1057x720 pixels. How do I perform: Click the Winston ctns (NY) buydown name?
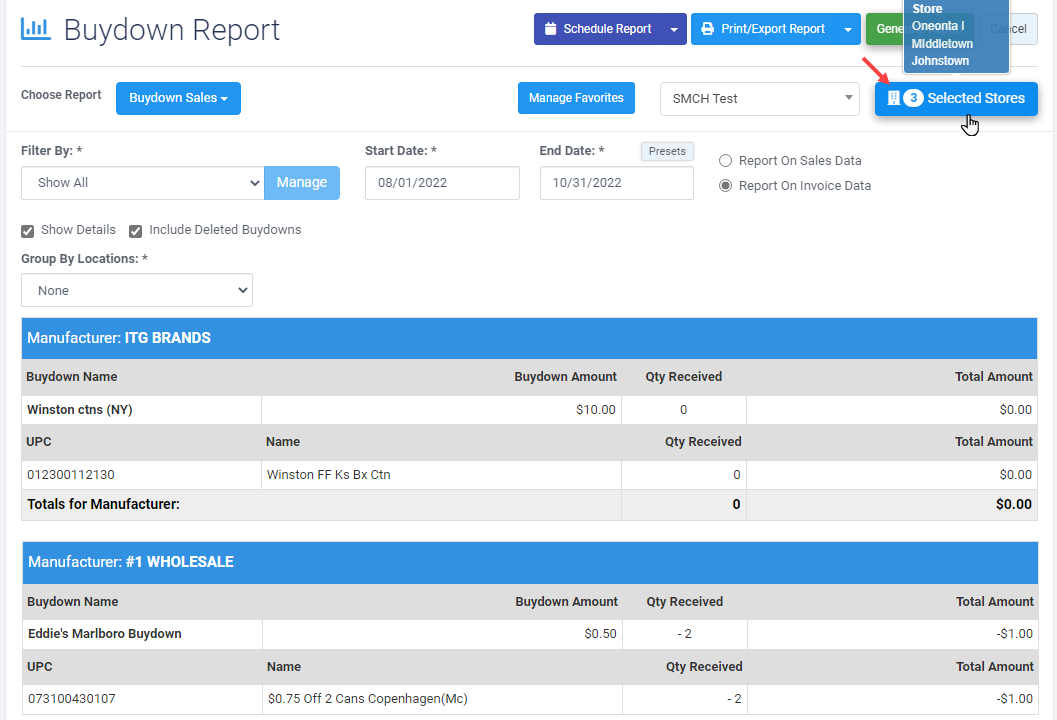point(80,410)
